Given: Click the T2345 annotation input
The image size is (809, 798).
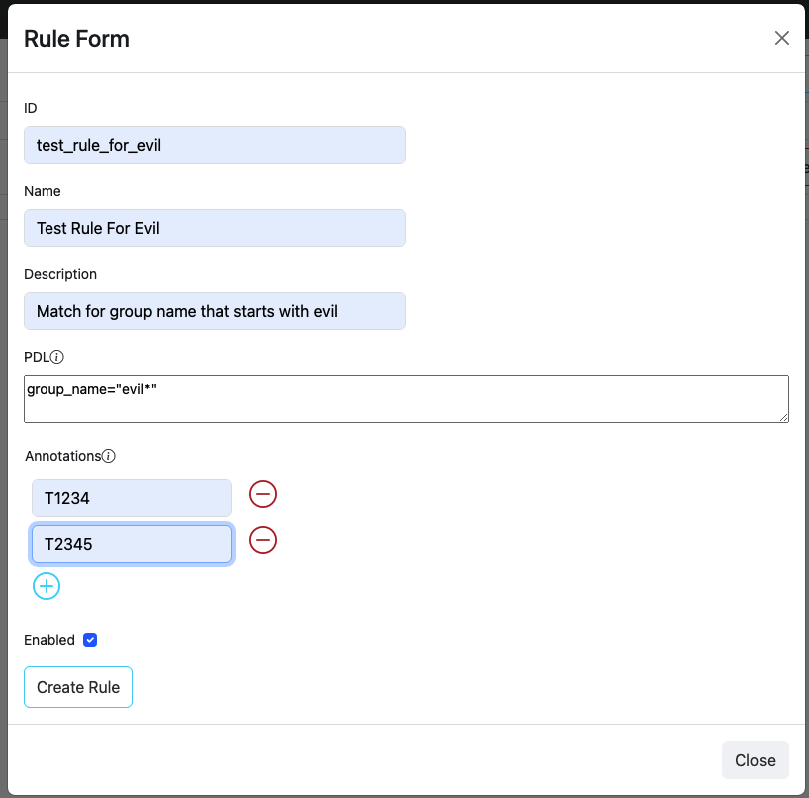Looking at the screenshot, I should (131, 545).
